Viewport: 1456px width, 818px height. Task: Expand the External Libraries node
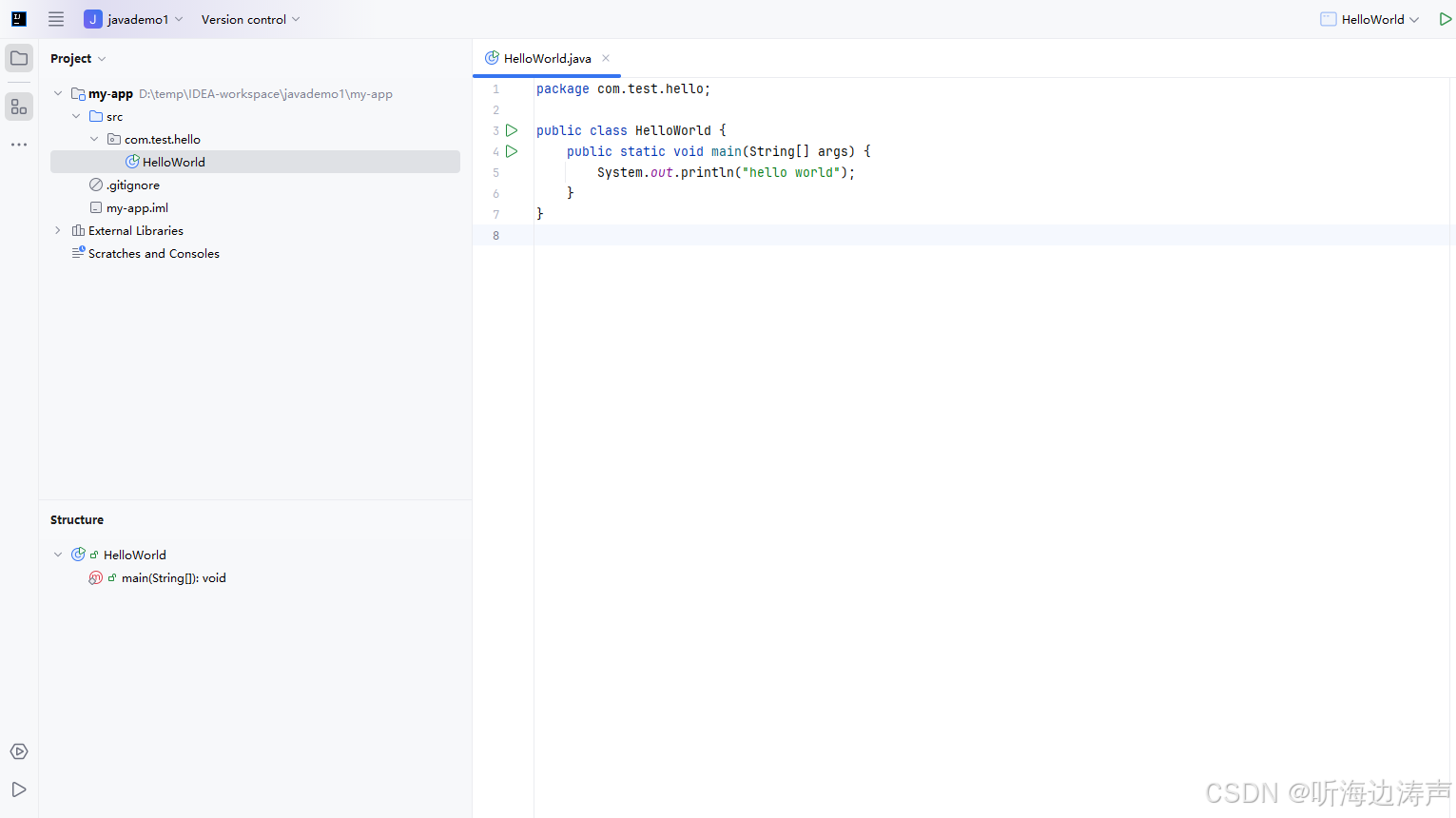click(58, 230)
